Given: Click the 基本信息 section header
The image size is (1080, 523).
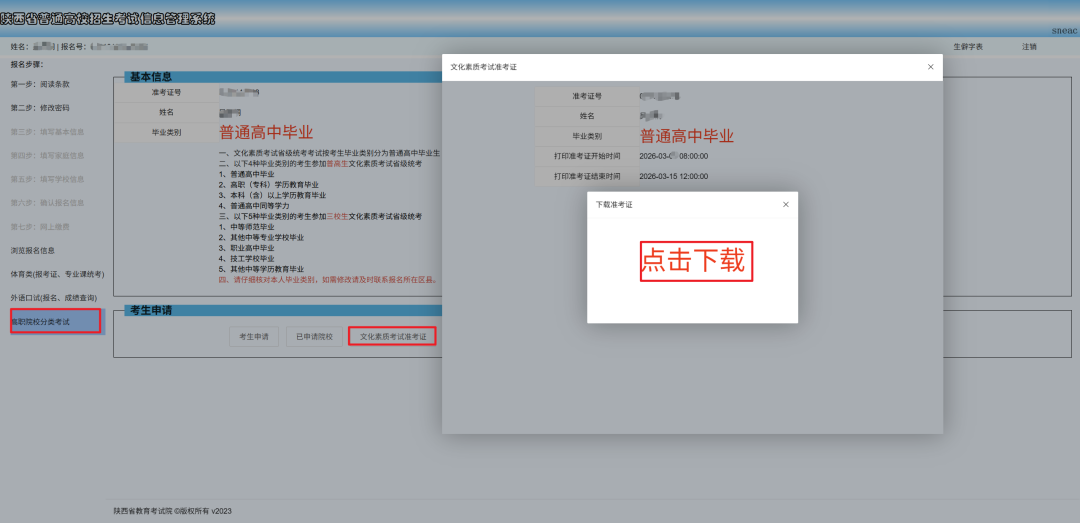Looking at the screenshot, I should coord(151,76).
